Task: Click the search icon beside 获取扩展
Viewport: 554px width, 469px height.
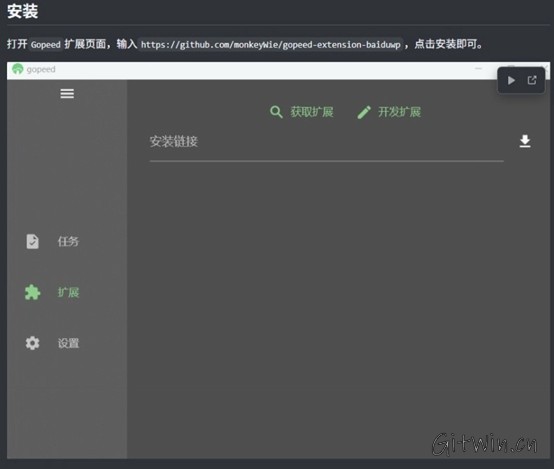Action: coord(276,112)
